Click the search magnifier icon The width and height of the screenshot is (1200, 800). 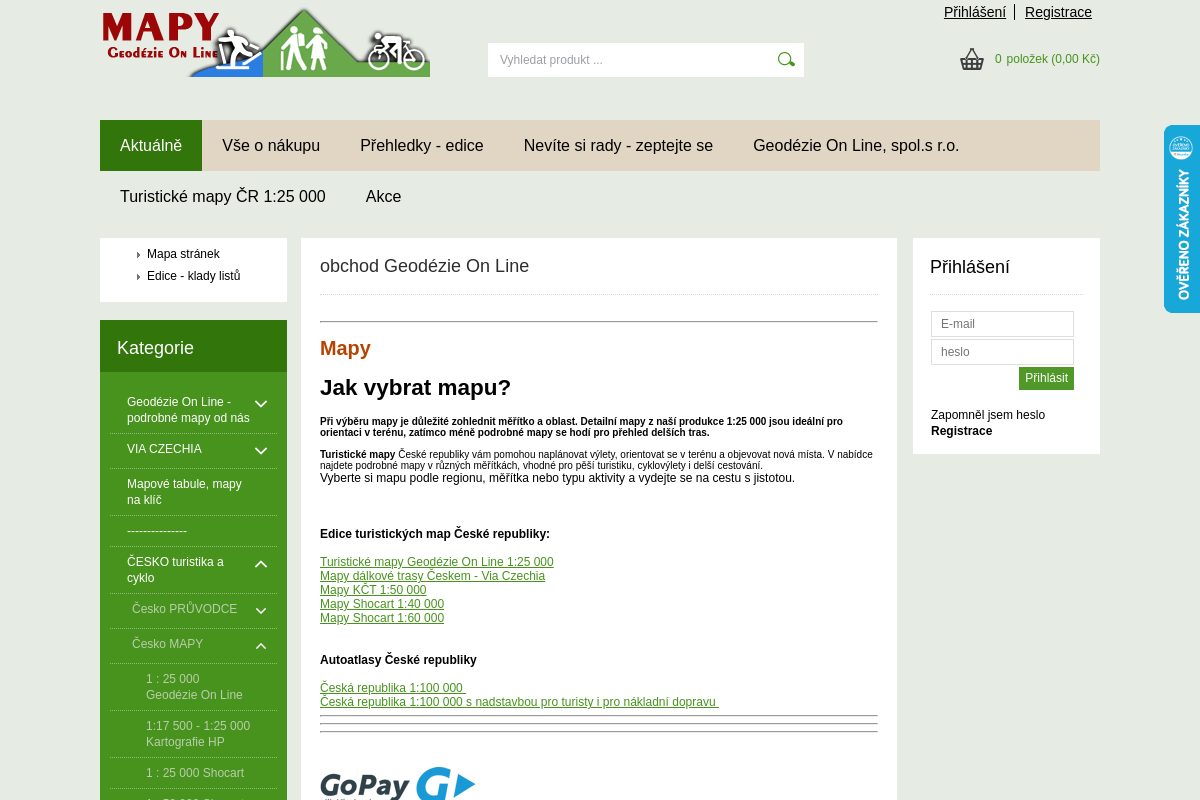coord(786,59)
